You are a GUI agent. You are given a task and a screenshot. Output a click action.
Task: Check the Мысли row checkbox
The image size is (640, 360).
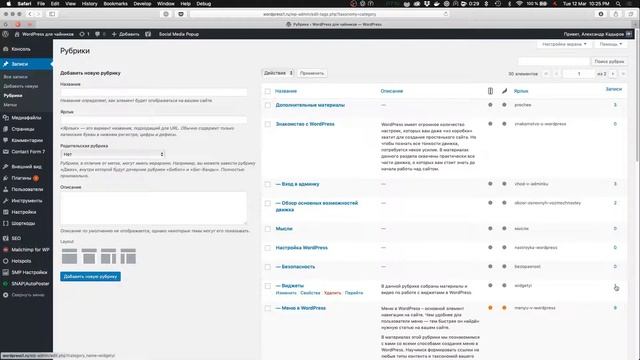(268, 229)
